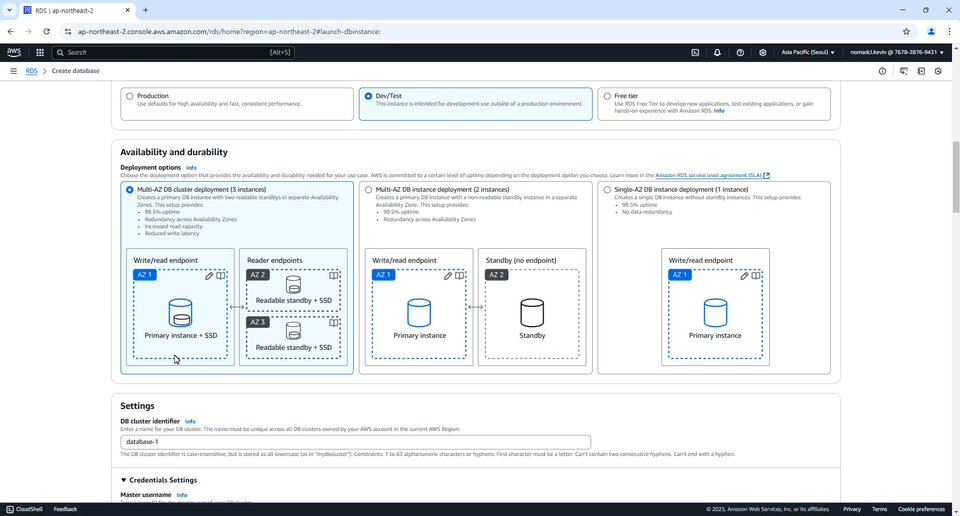Open Cookie preferences in footer
Viewport: 960px width, 516px height.
(921, 509)
